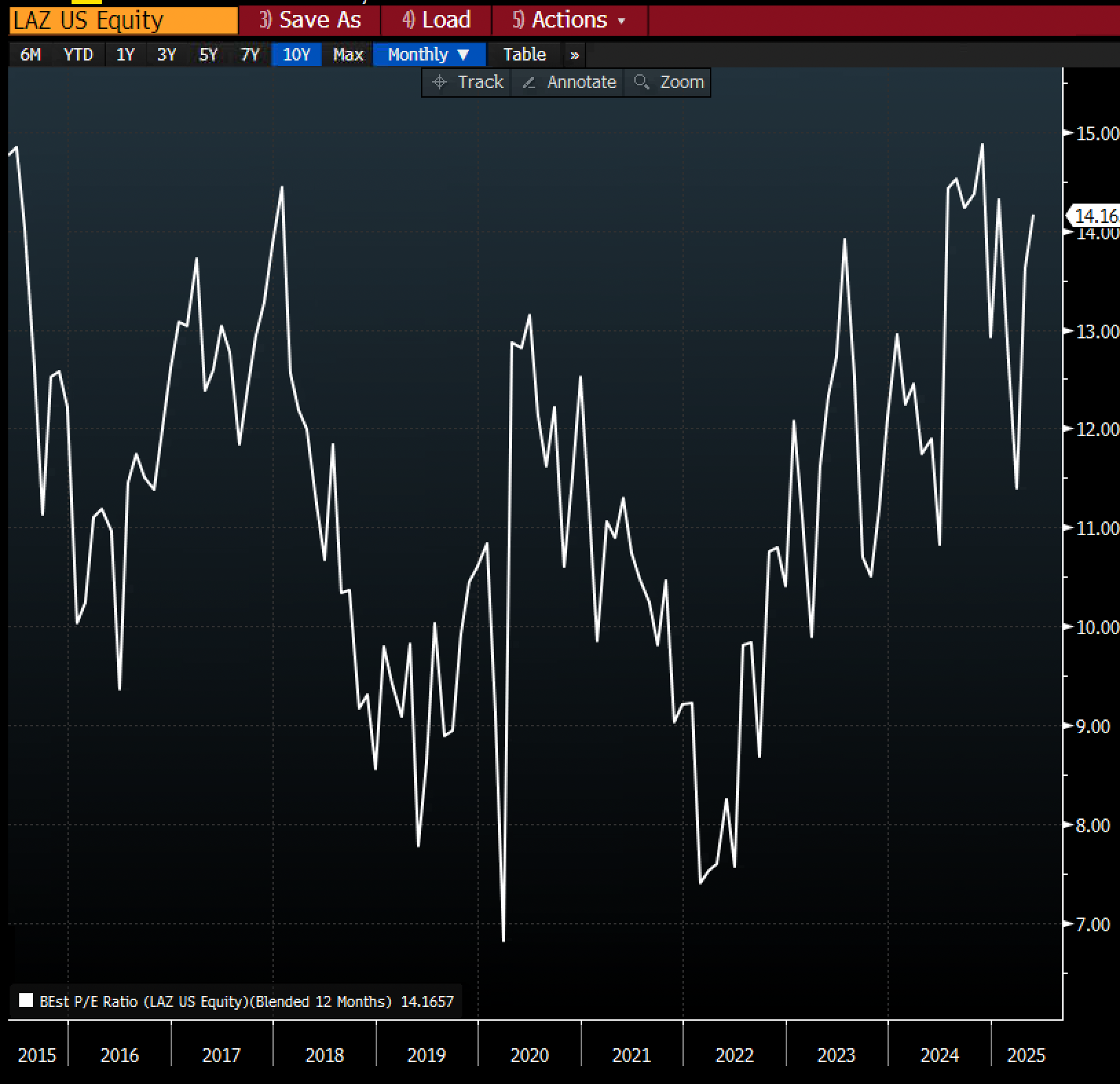Click the white legend square for BEst P/E Ratio
This screenshot has height=1084, width=1120.
click(x=26, y=1001)
